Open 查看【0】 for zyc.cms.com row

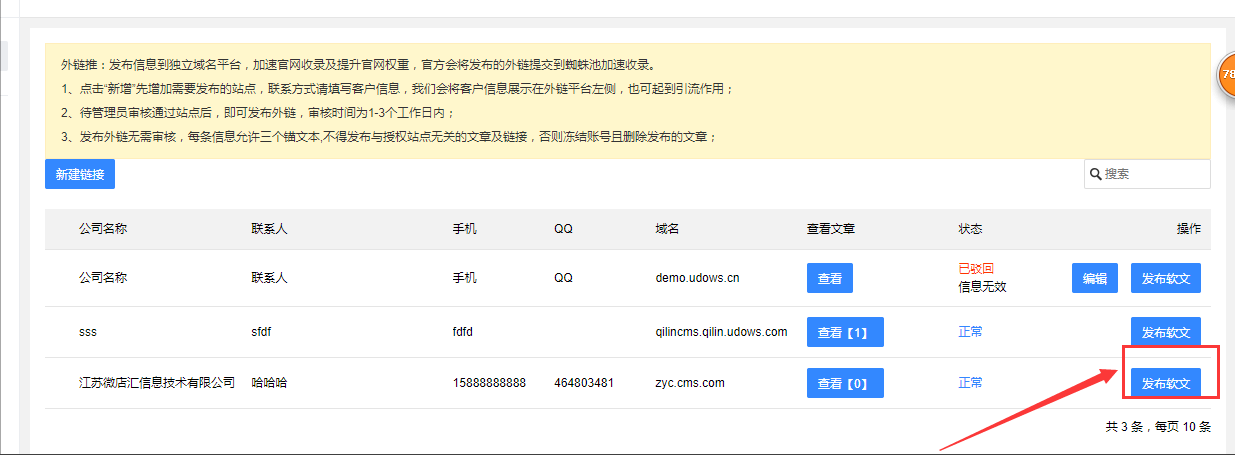(x=845, y=383)
